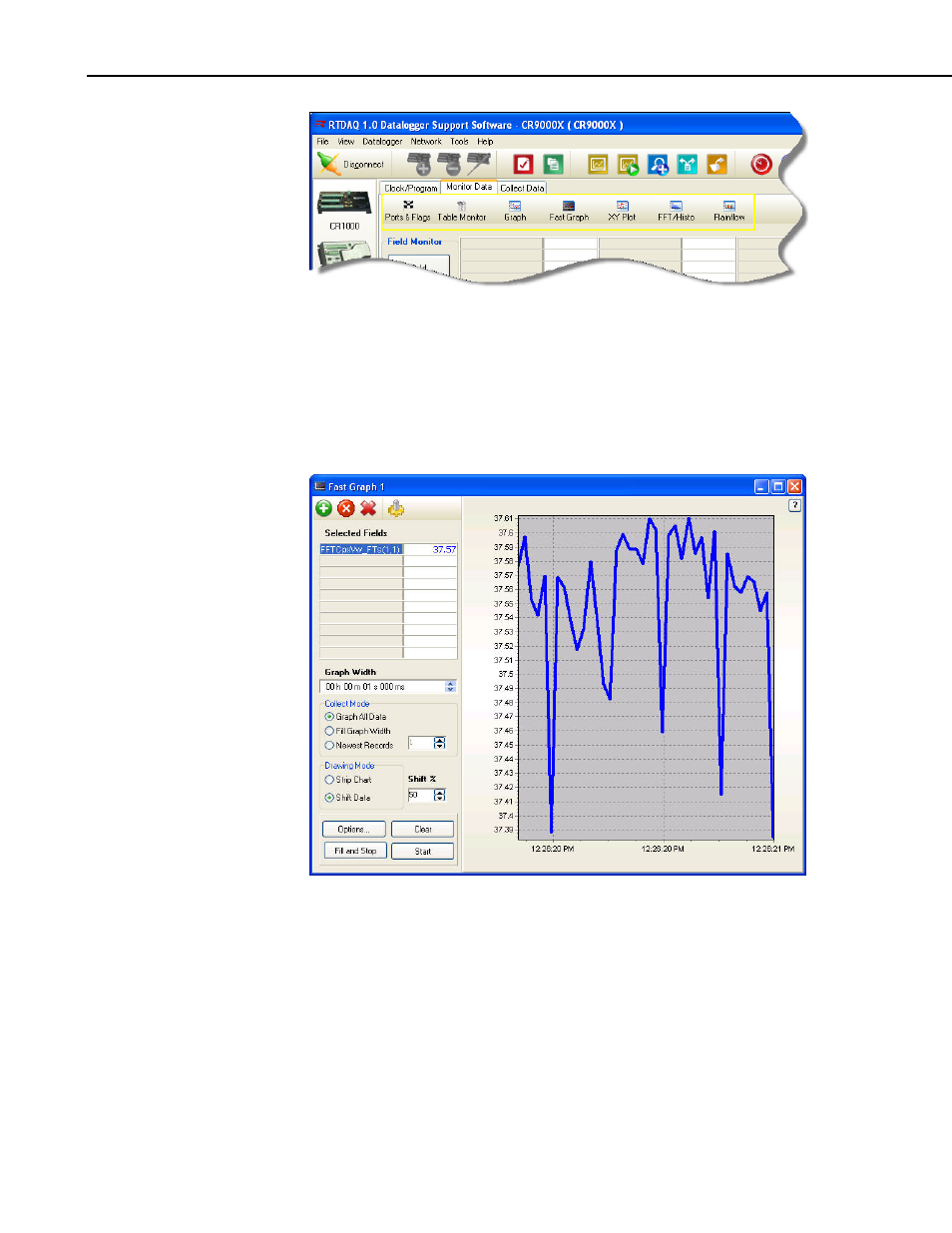The height and width of the screenshot is (1233, 952).
Task: Open the Graph display in Monitor Data
Action: 515,211
